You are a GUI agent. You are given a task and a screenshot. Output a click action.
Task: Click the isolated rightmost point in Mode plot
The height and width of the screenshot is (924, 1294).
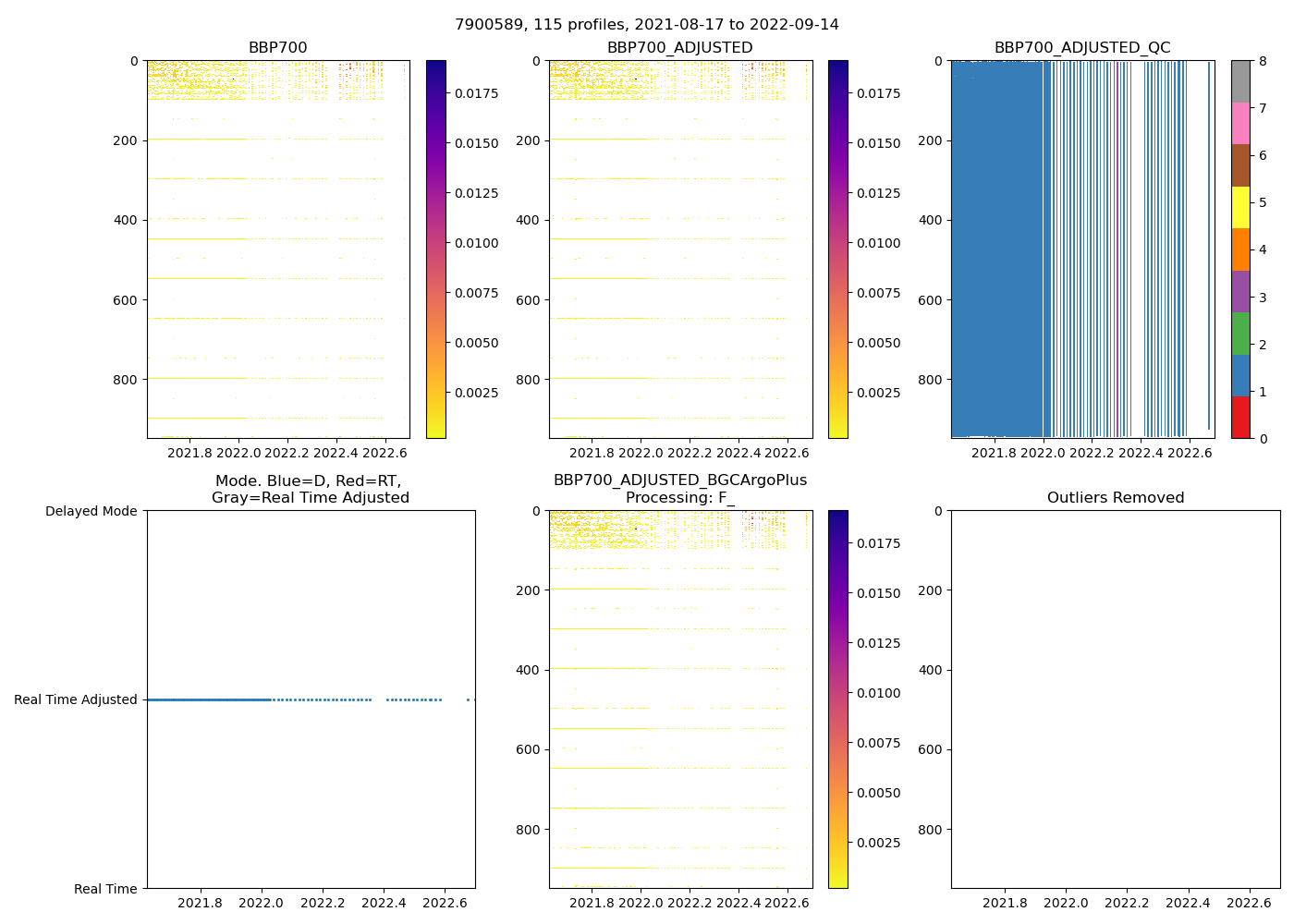tap(468, 699)
